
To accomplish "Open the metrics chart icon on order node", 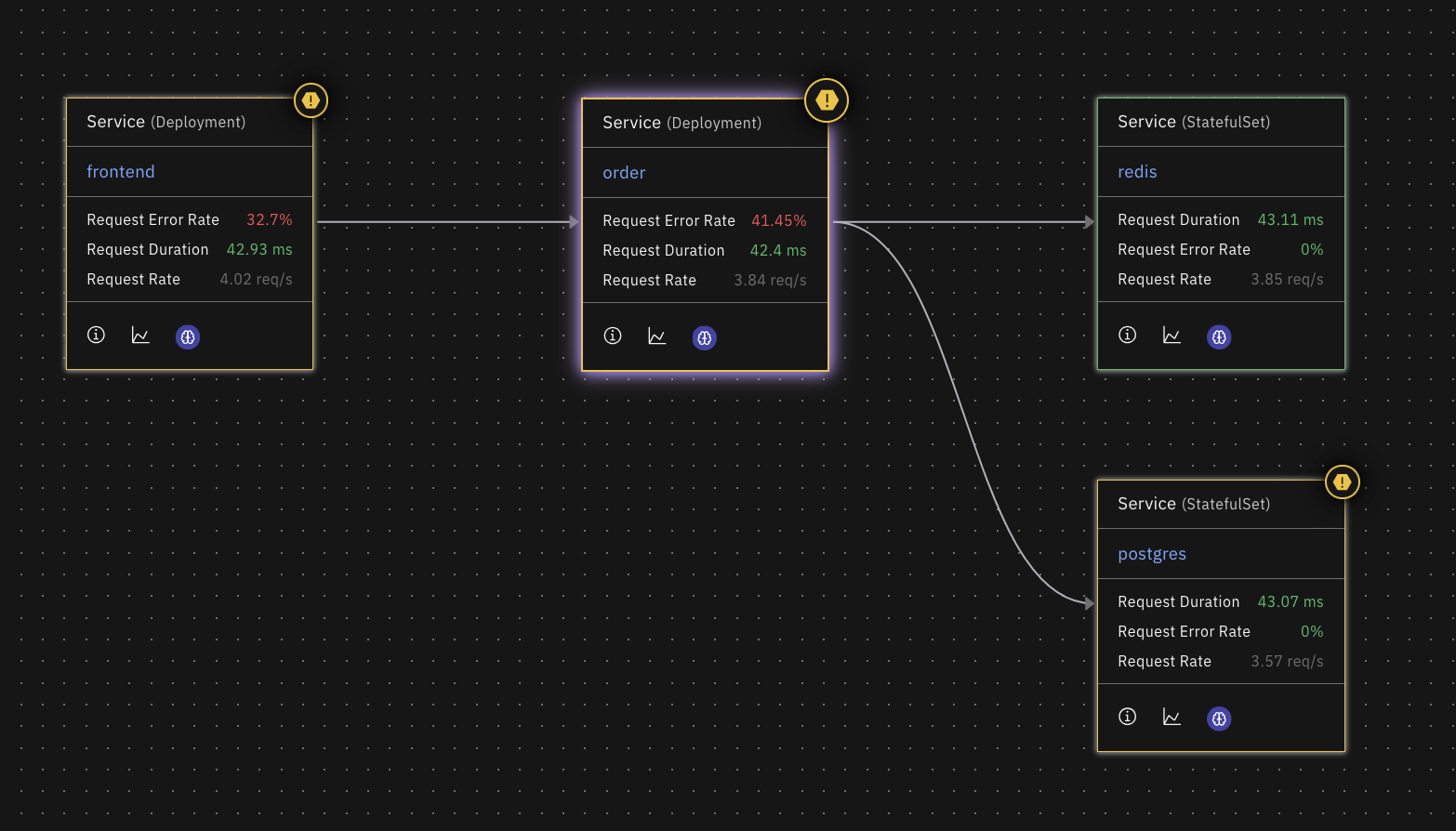I will pos(656,336).
